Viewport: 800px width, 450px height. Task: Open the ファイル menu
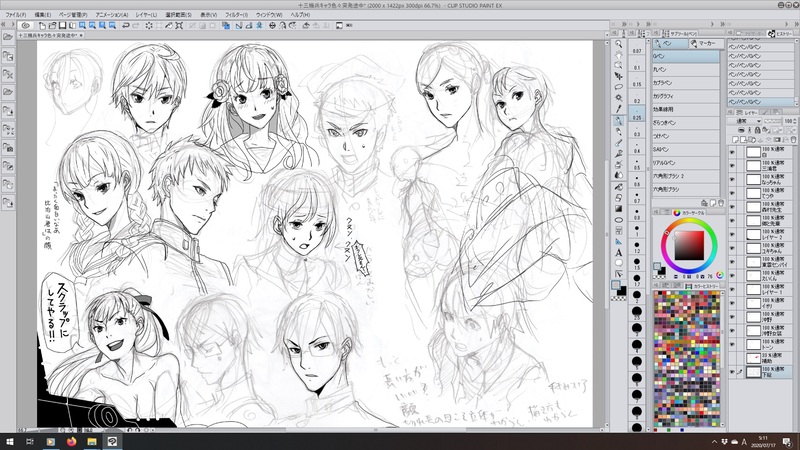point(15,15)
